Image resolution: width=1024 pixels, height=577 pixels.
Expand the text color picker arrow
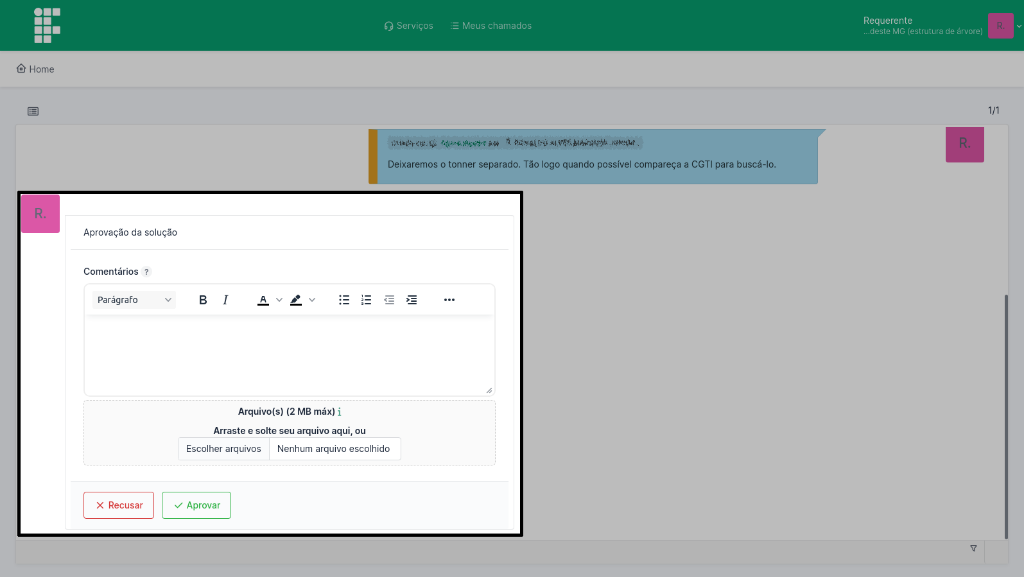point(280,300)
